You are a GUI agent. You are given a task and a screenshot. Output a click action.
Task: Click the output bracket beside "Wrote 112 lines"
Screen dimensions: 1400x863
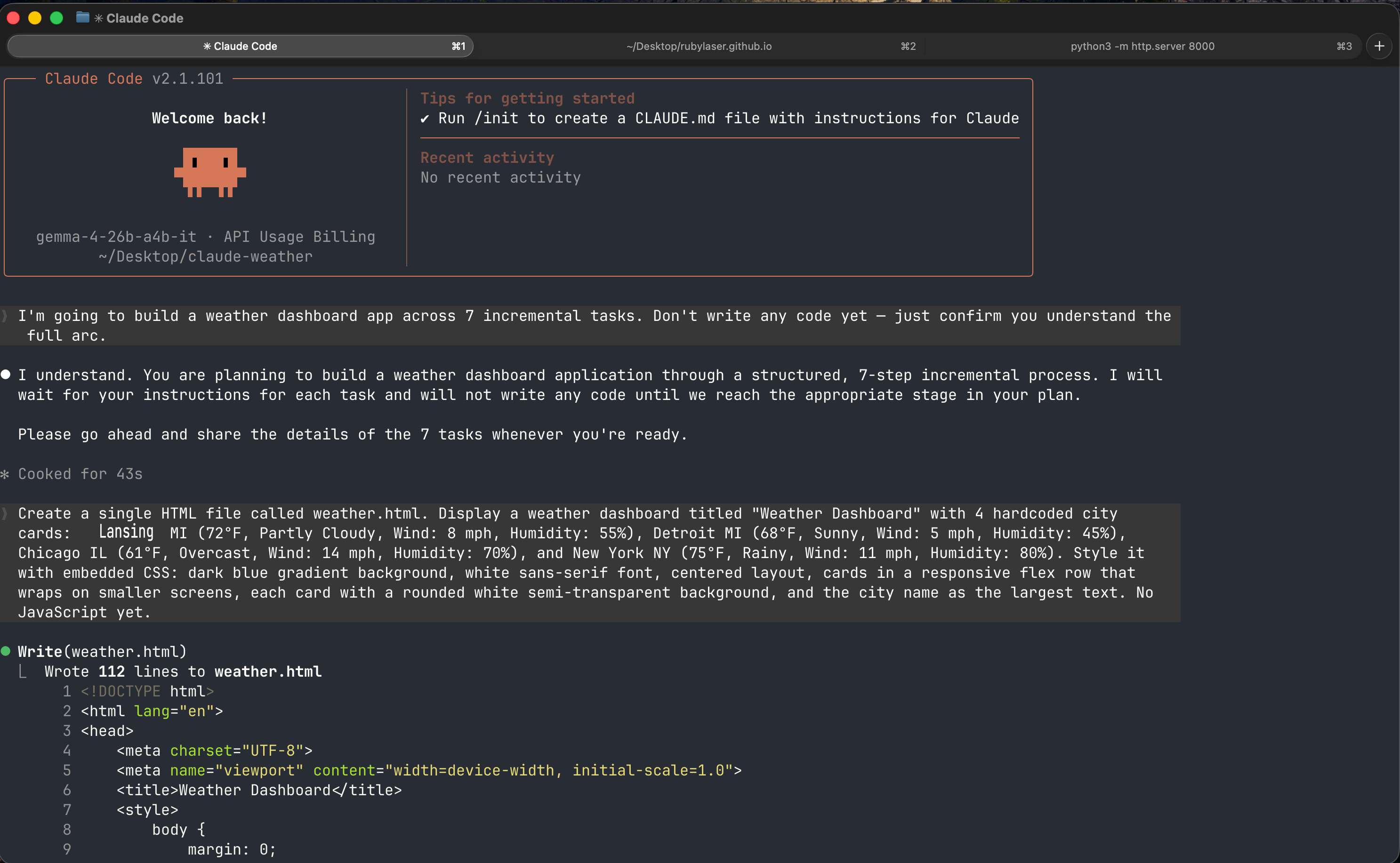(23, 672)
